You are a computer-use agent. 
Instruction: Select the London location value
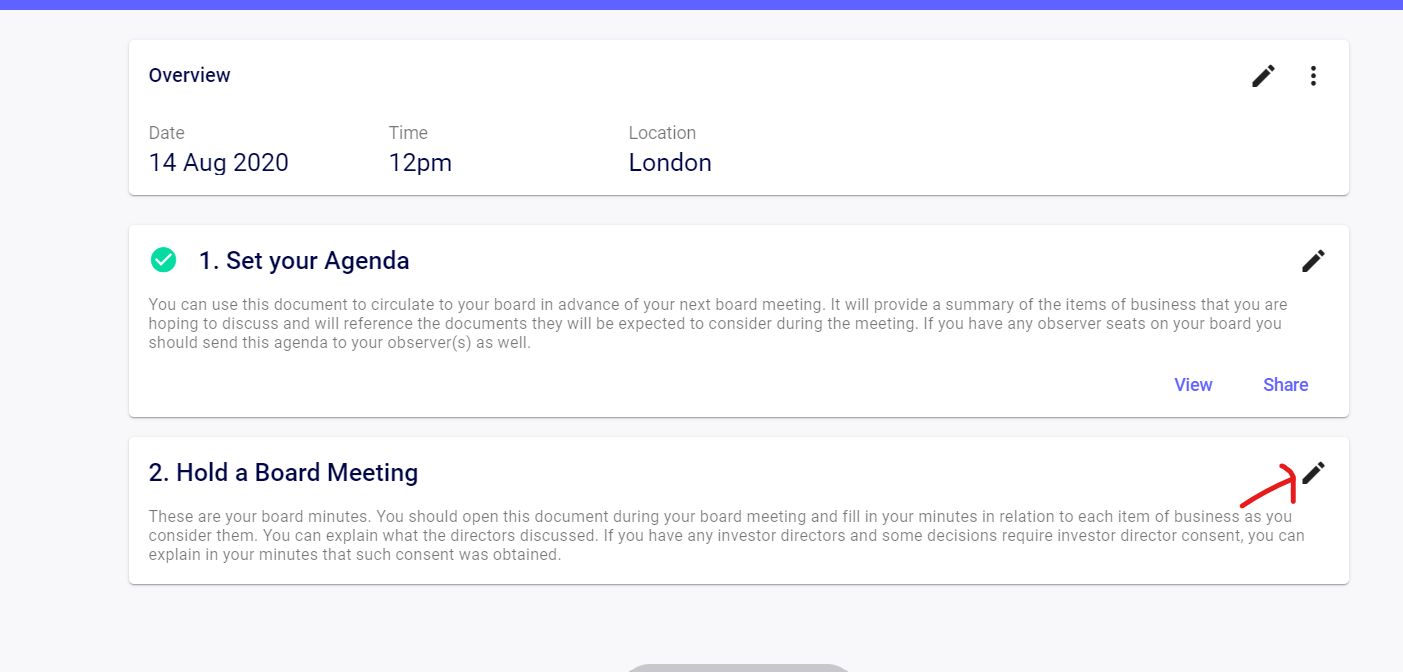(x=670, y=163)
